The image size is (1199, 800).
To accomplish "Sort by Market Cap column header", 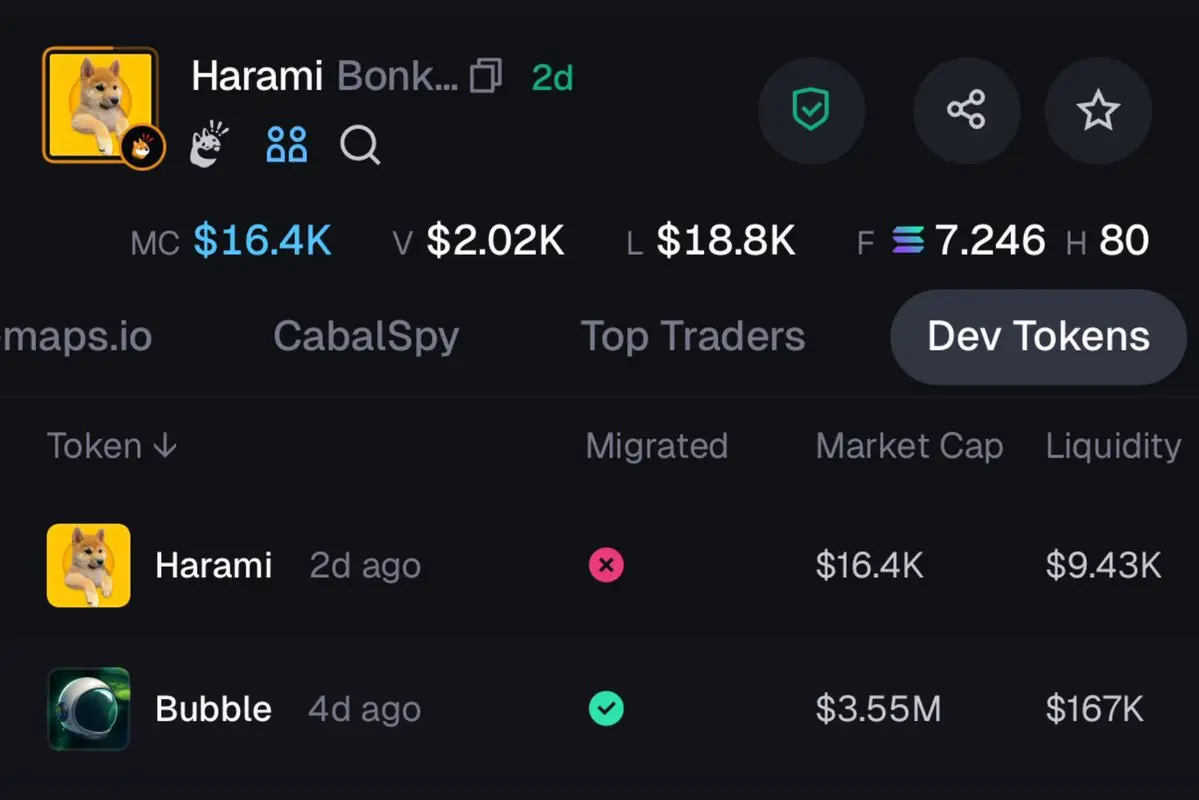I will click(x=909, y=446).
